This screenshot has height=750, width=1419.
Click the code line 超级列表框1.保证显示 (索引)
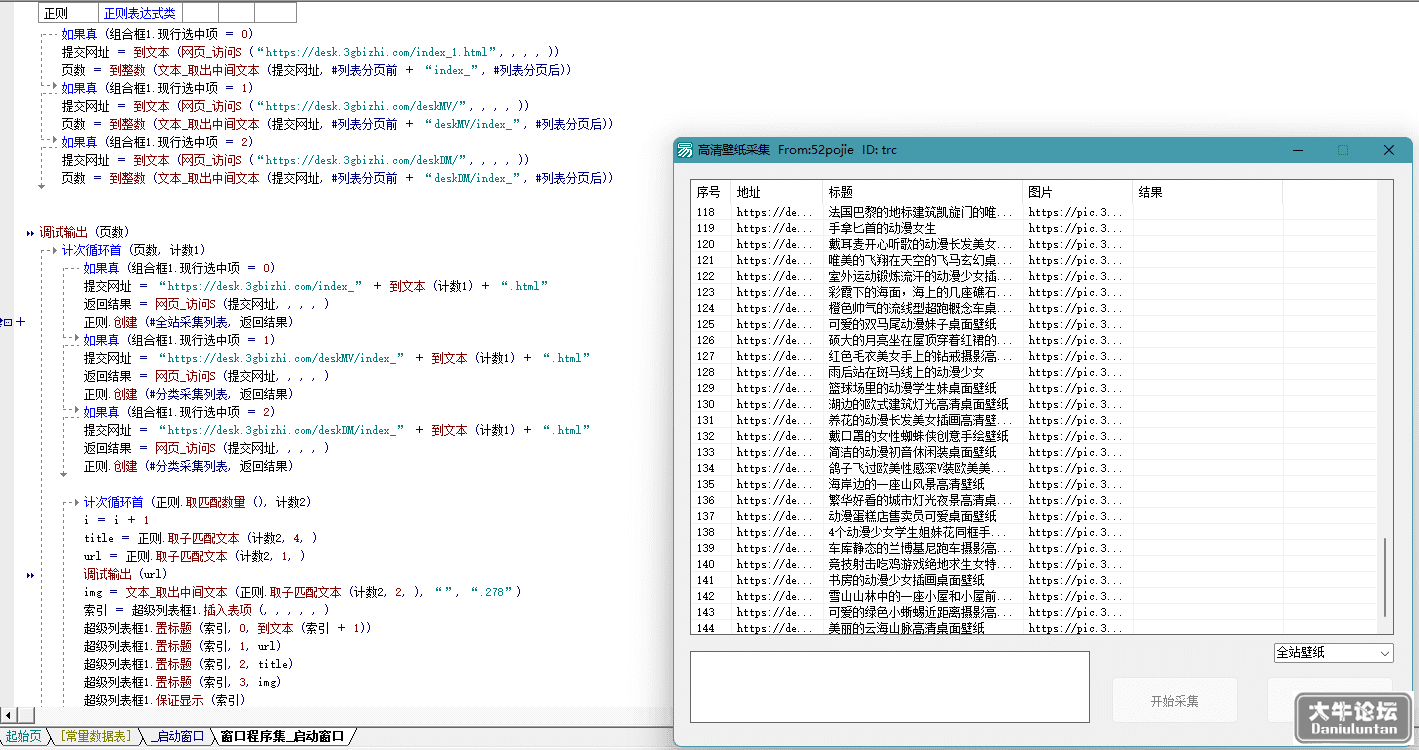tap(164, 700)
